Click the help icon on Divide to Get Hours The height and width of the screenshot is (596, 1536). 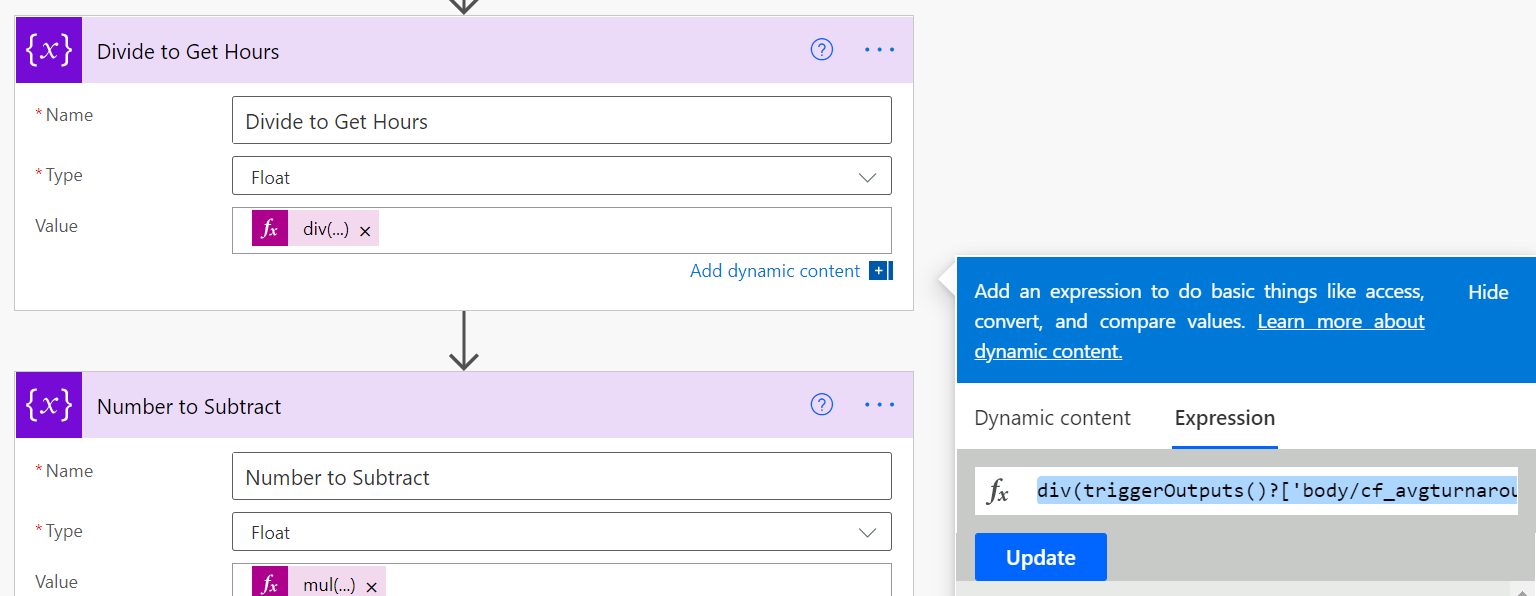(822, 50)
